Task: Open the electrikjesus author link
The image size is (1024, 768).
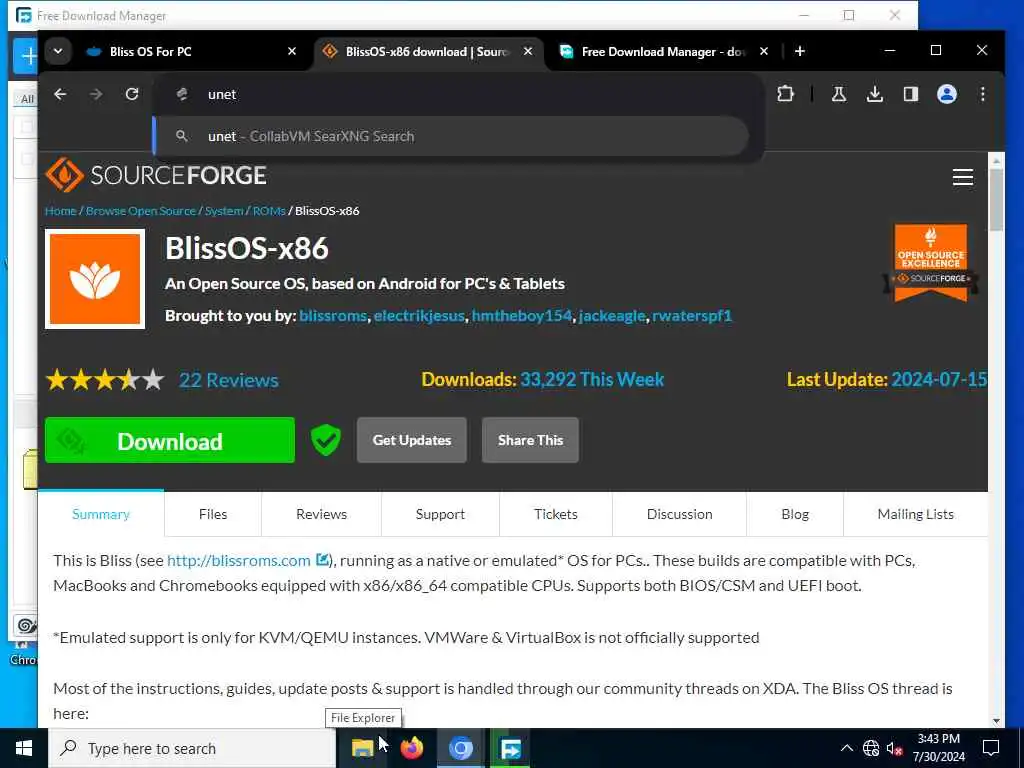Action: [x=419, y=316]
